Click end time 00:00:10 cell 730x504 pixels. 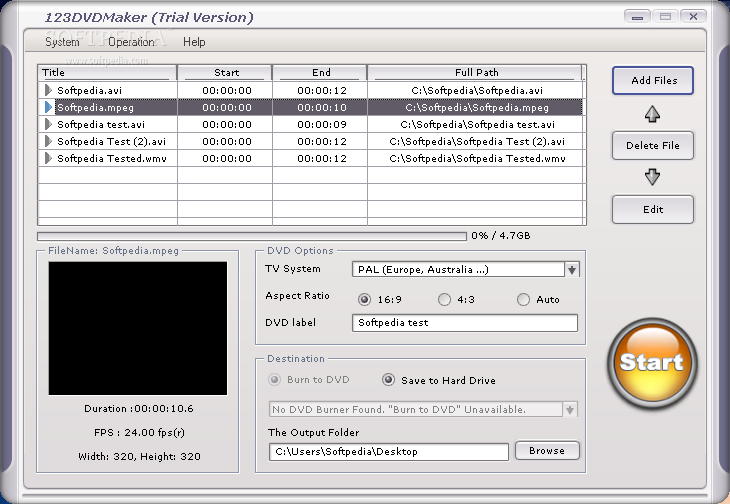[322, 108]
